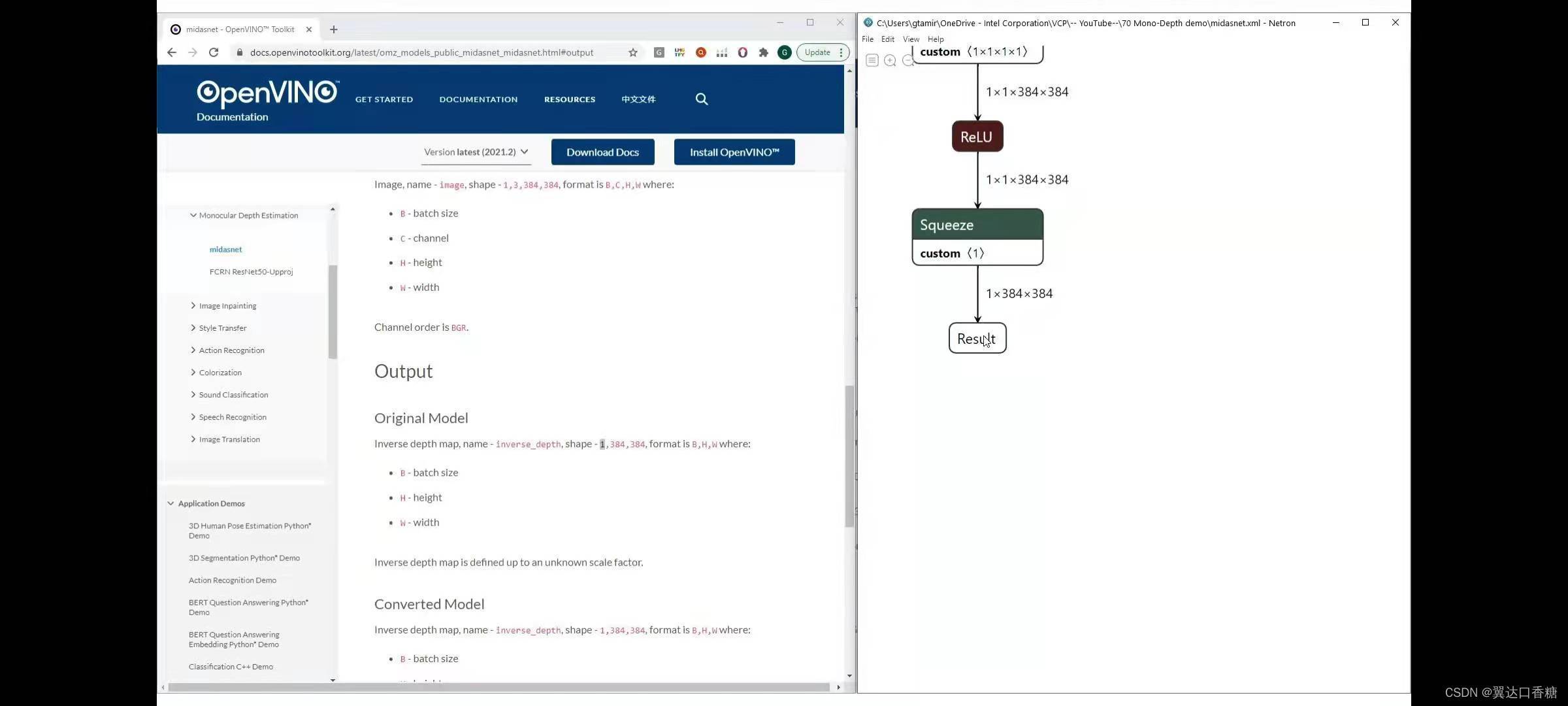The image size is (1568, 706).
Task: Click the docs page vertical scrollbar thumb
Action: click(x=849, y=456)
